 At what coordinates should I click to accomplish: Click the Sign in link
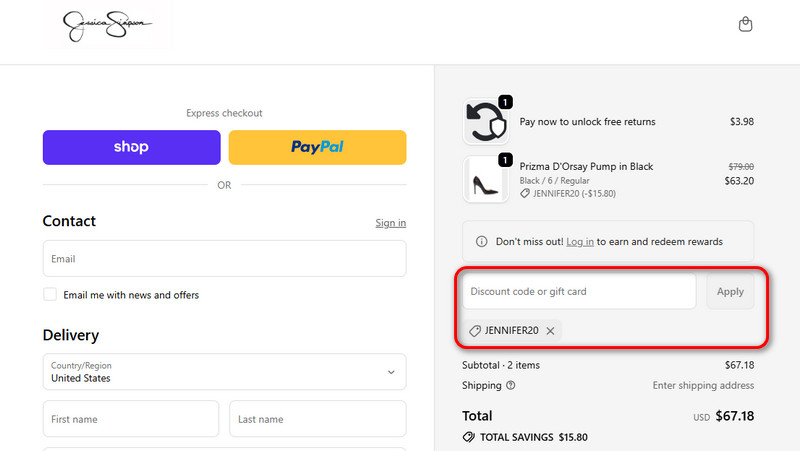pos(390,223)
